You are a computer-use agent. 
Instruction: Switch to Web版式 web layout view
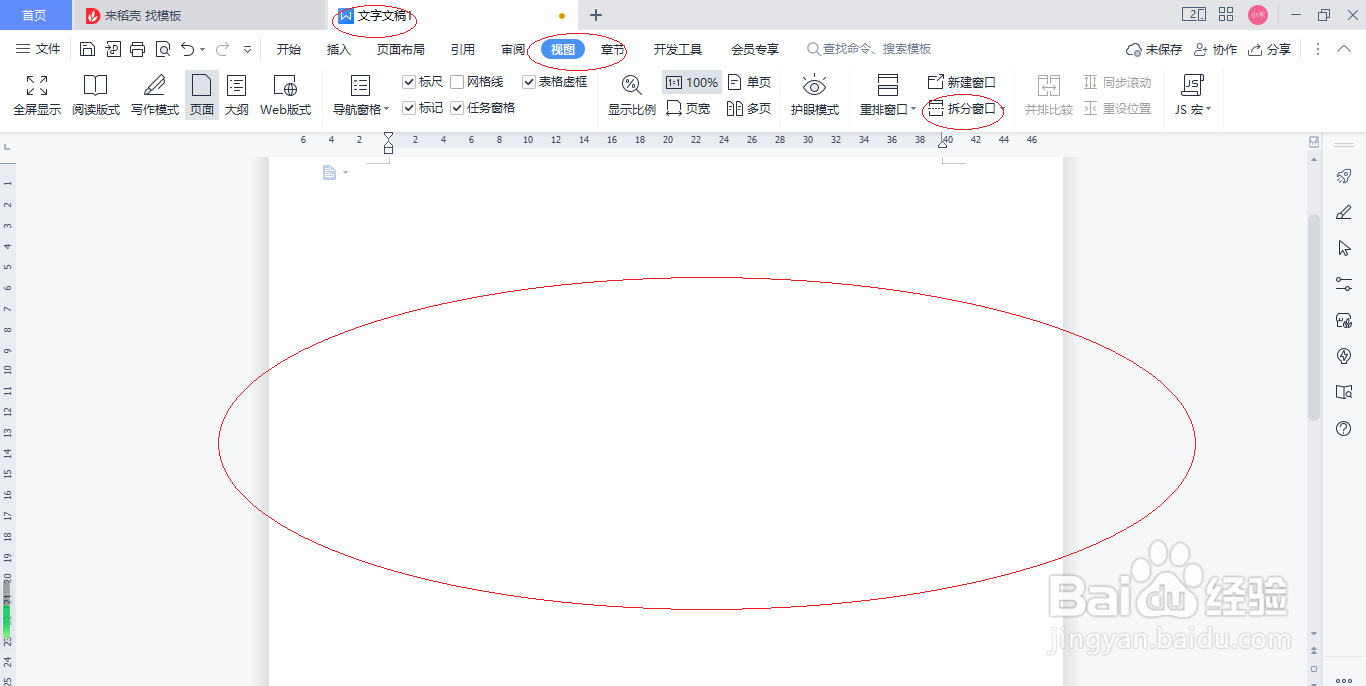point(284,95)
